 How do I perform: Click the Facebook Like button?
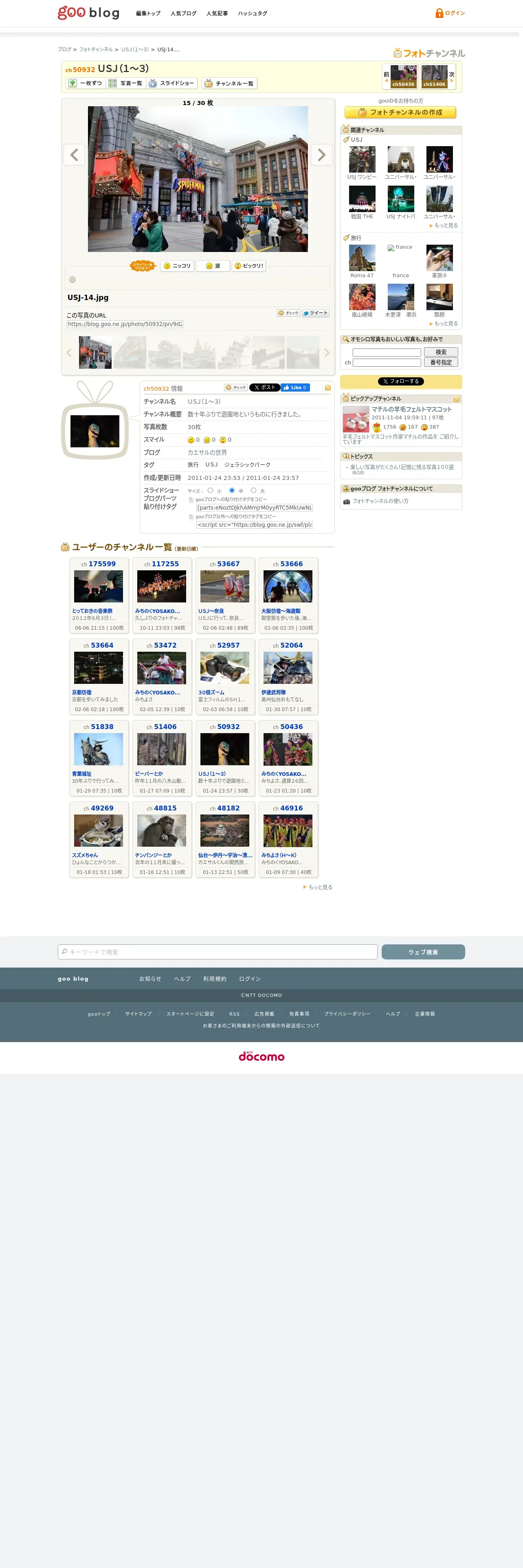pos(295,388)
